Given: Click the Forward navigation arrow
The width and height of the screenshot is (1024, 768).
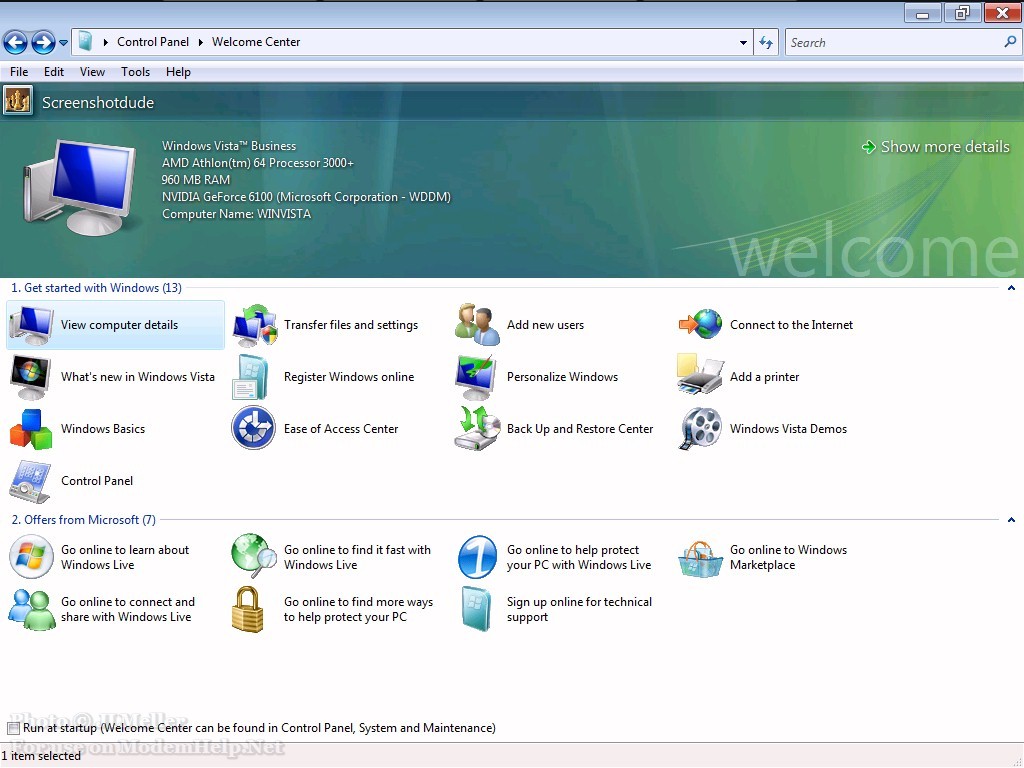Looking at the screenshot, I should (x=43, y=42).
